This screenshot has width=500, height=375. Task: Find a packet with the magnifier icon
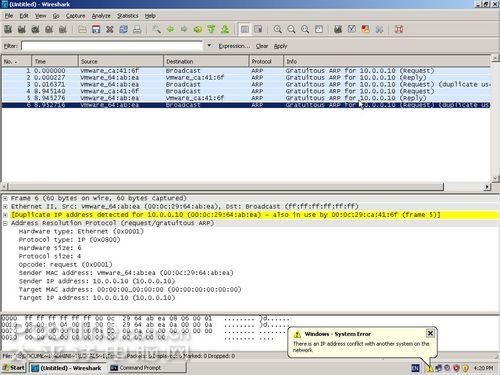coord(156,29)
